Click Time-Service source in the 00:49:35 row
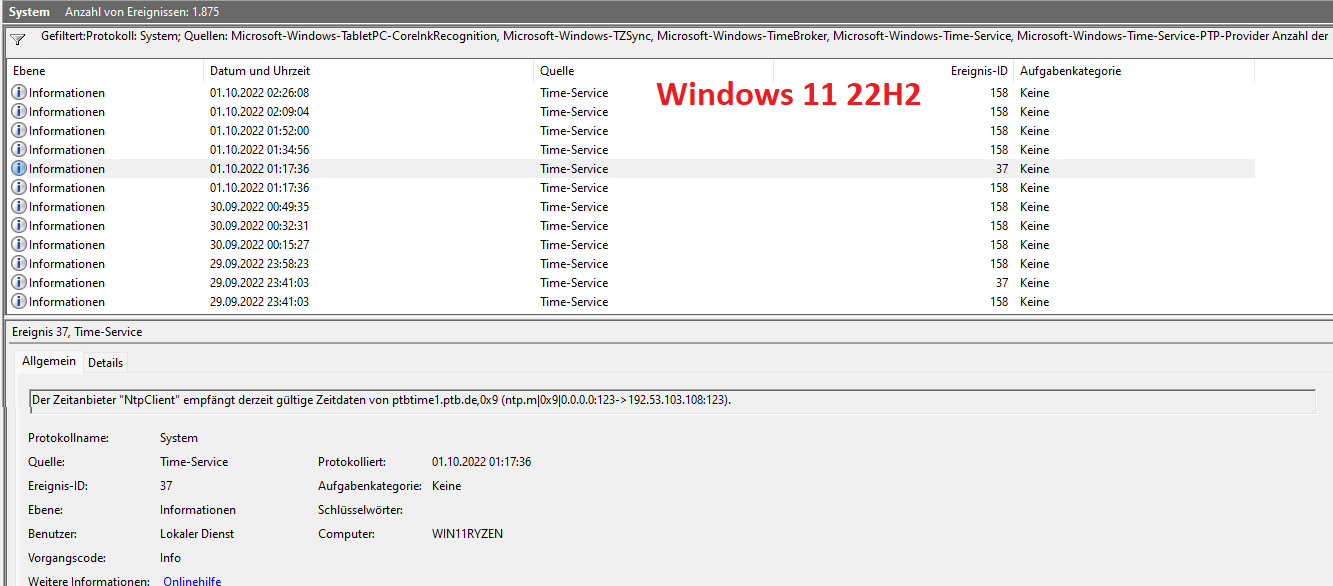This screenshot has height=586, width=1333. coord(574,206)
